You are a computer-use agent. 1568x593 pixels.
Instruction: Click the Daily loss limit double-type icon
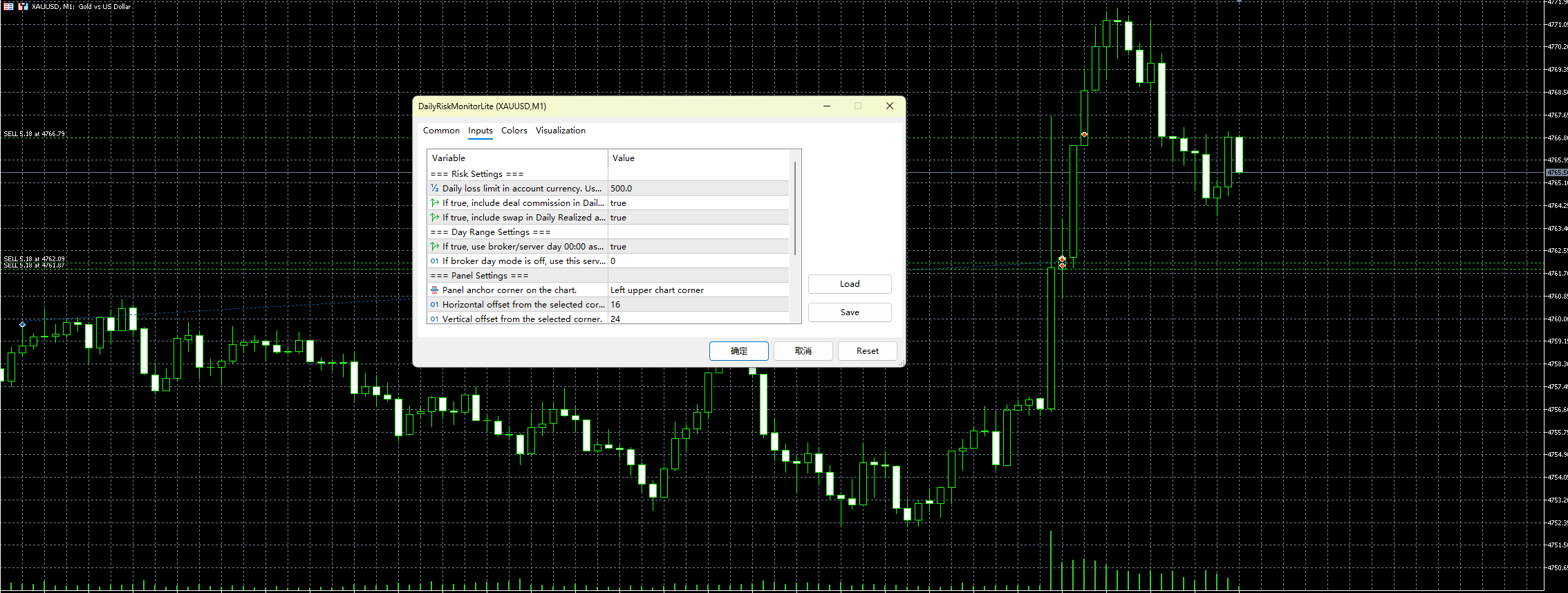(x=435, y=188)
